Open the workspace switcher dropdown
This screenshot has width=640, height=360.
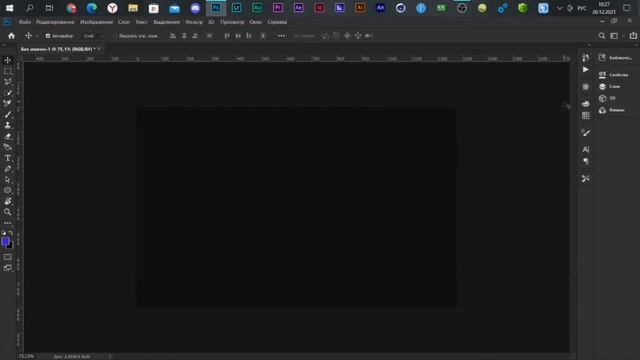616,36
